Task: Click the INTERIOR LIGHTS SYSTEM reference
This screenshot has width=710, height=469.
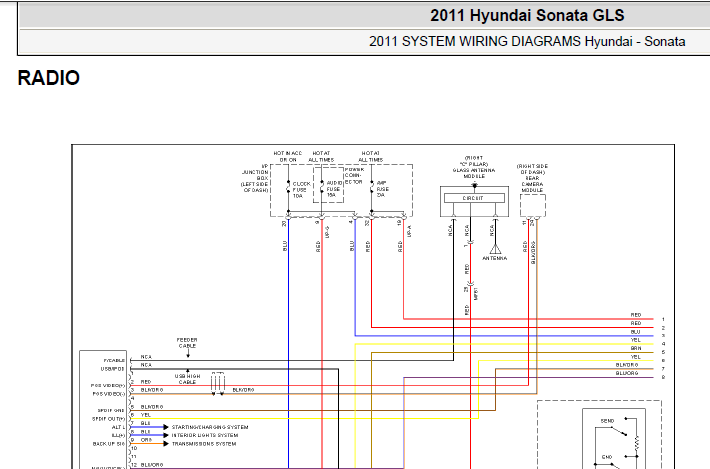Action: pos(205,435)
